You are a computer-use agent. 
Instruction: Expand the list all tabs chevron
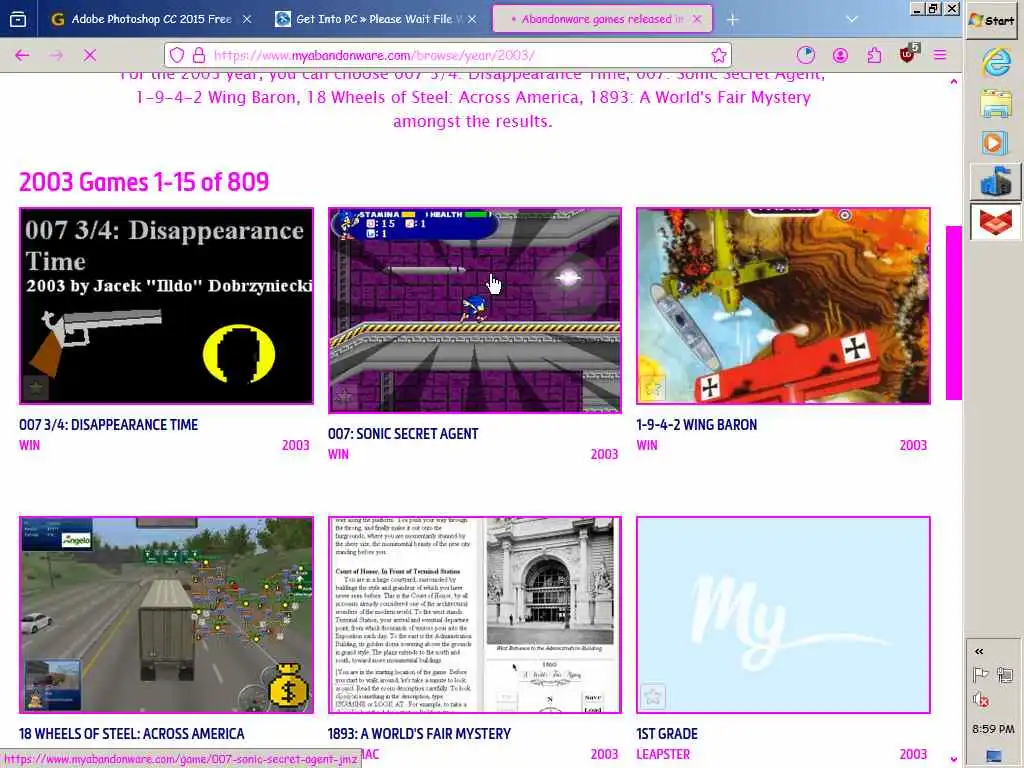click(x=852, y=20)
